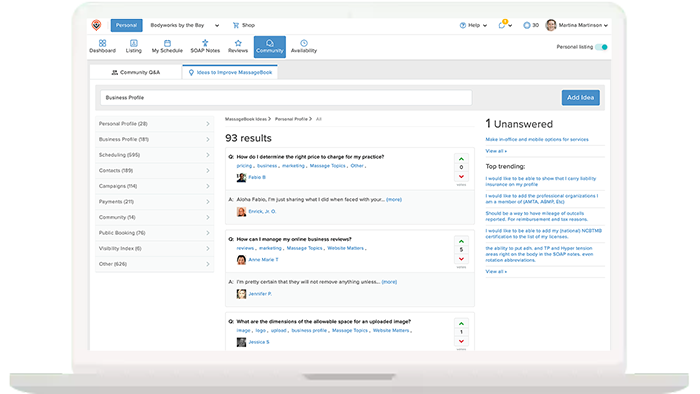Click the logo tag
700x394 pixels.
(x=261, y=331)
